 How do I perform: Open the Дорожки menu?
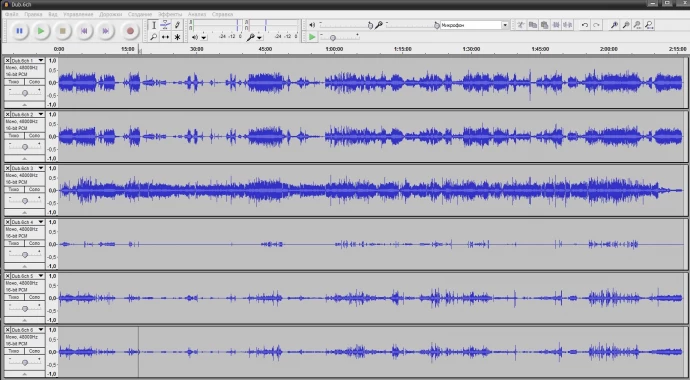tap(110, 14)
